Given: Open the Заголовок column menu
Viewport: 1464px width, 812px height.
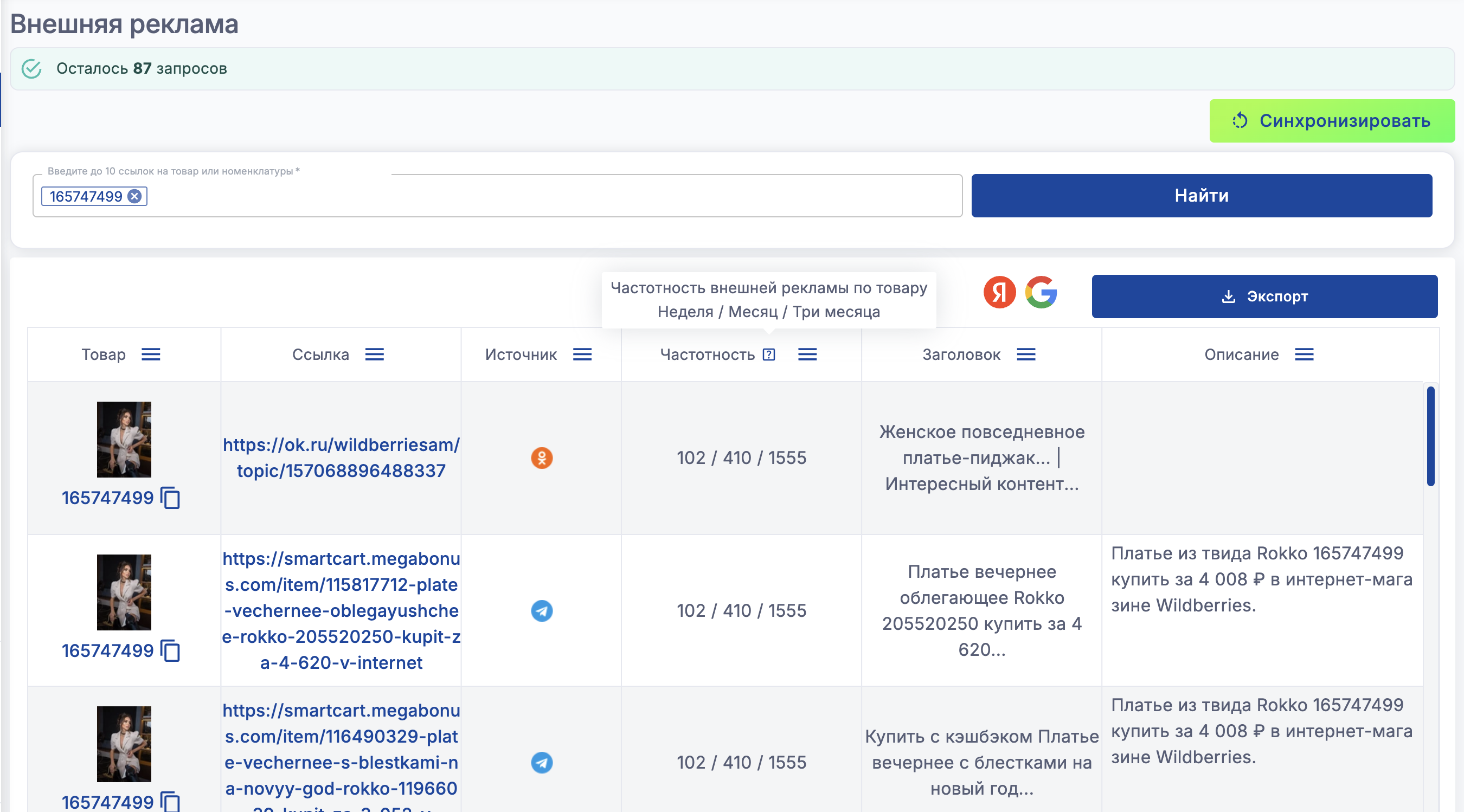Looking at the screenshot, I should [1026, 355].
